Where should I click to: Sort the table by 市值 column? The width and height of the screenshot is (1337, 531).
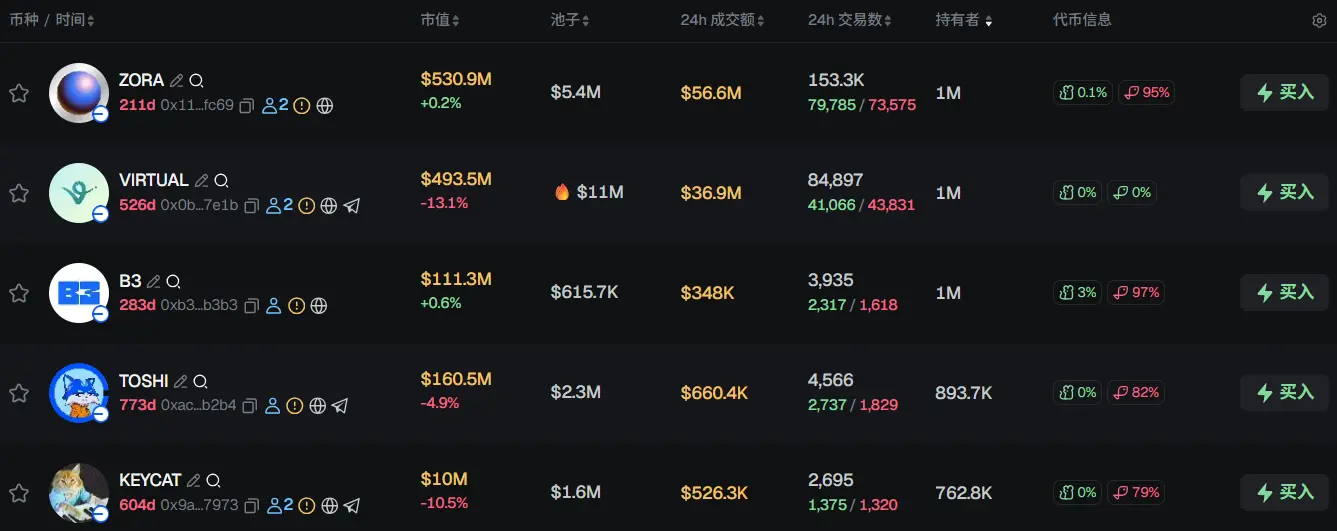[x=440, y=20]
